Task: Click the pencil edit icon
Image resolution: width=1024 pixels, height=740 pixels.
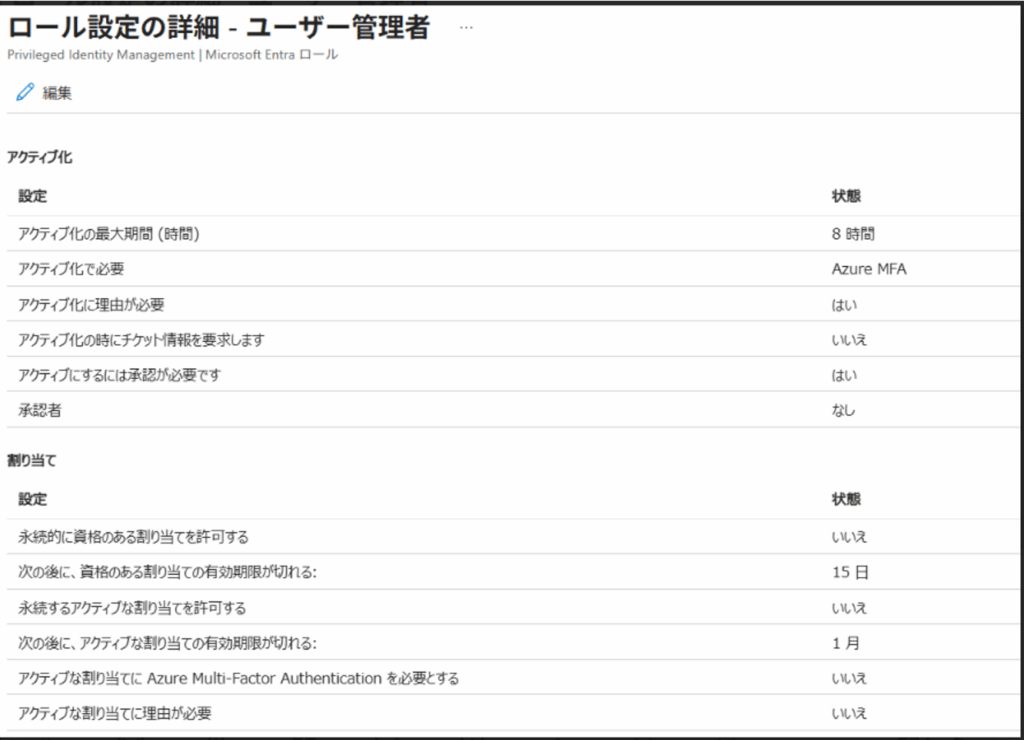Action: [x=25, y=93]
